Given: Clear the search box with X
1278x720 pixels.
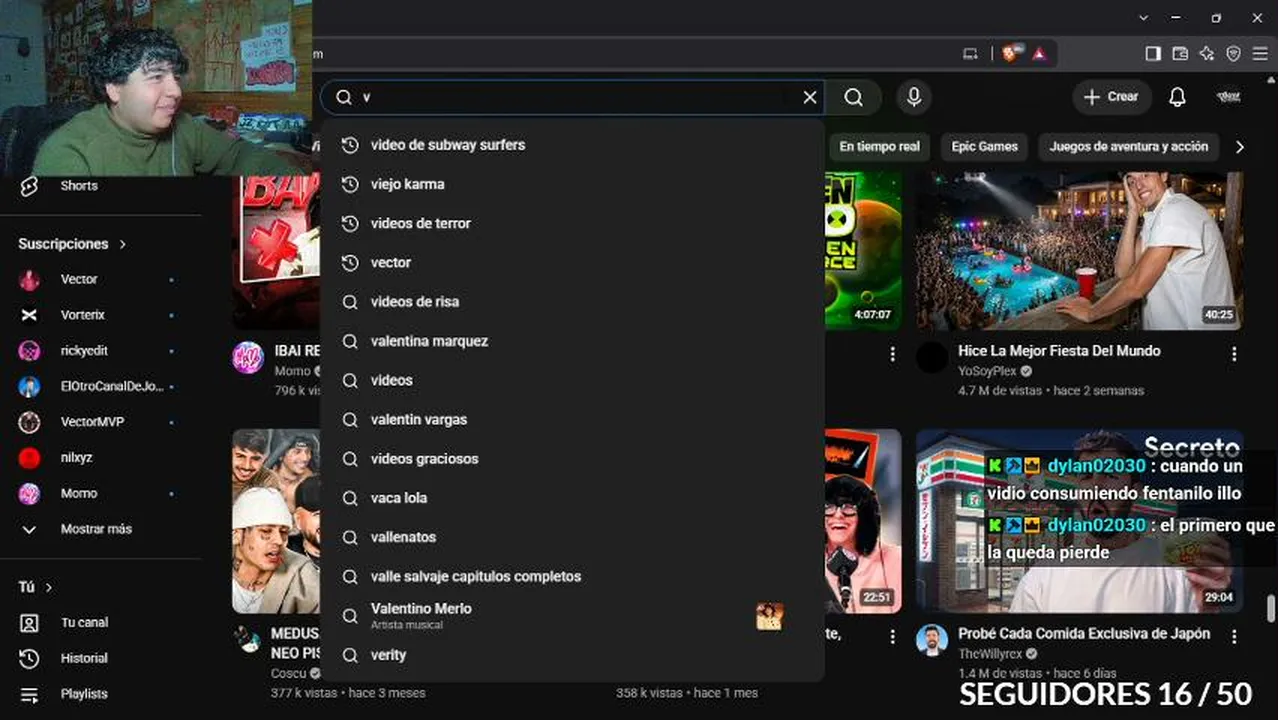Looking at the screenshot, I should tap(810, 97).
